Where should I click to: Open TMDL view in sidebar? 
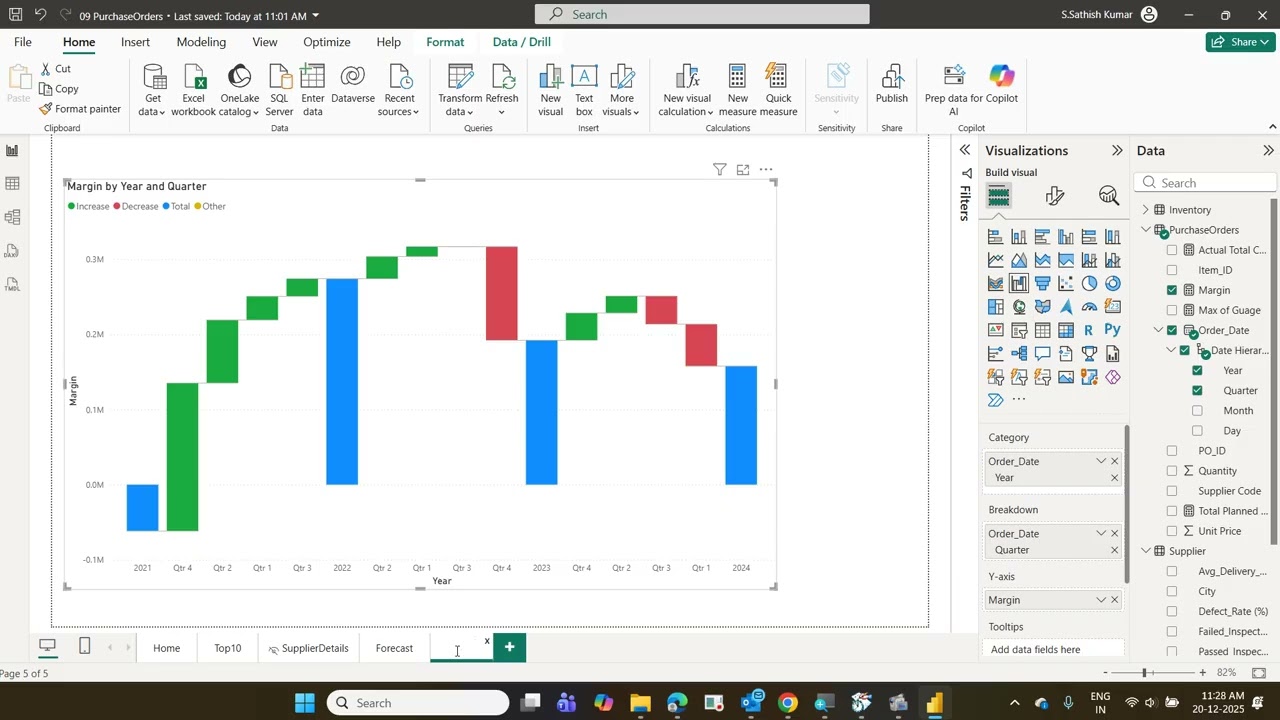pyautogui.click(x=12, y=285)
